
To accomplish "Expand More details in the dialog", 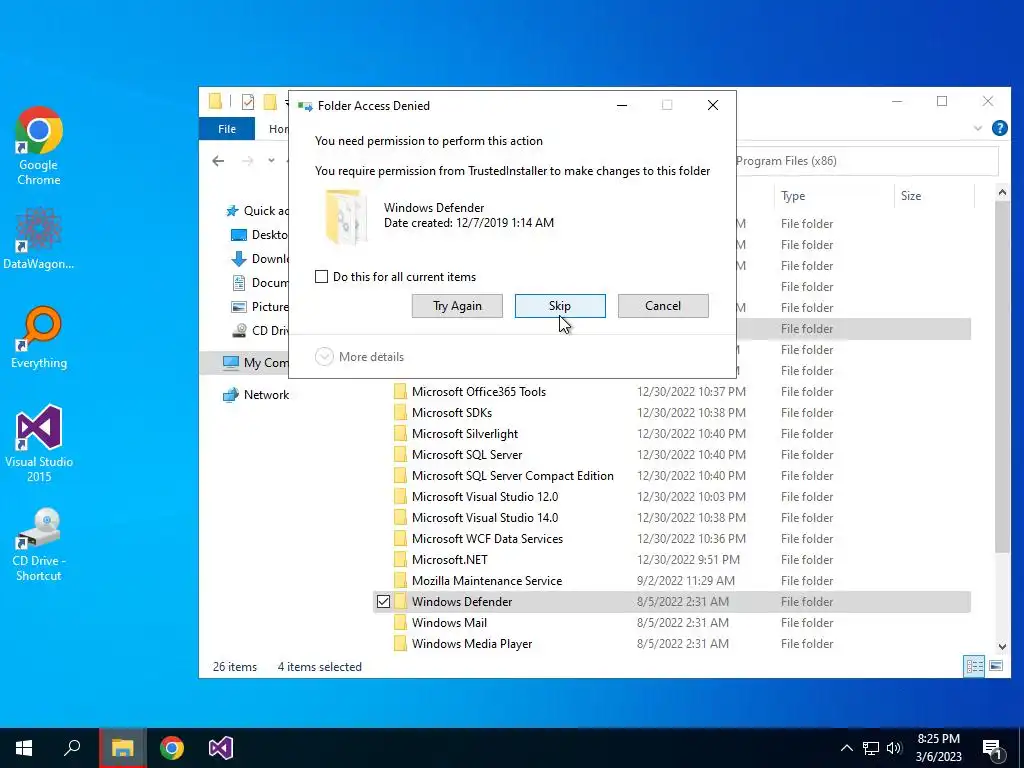I will tap(360, 357).
